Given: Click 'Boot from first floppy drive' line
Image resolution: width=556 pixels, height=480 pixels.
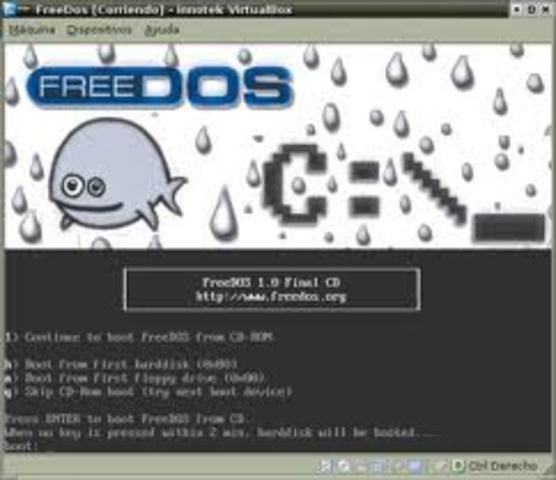Looking at the screenshot, I should pos(135,378).
